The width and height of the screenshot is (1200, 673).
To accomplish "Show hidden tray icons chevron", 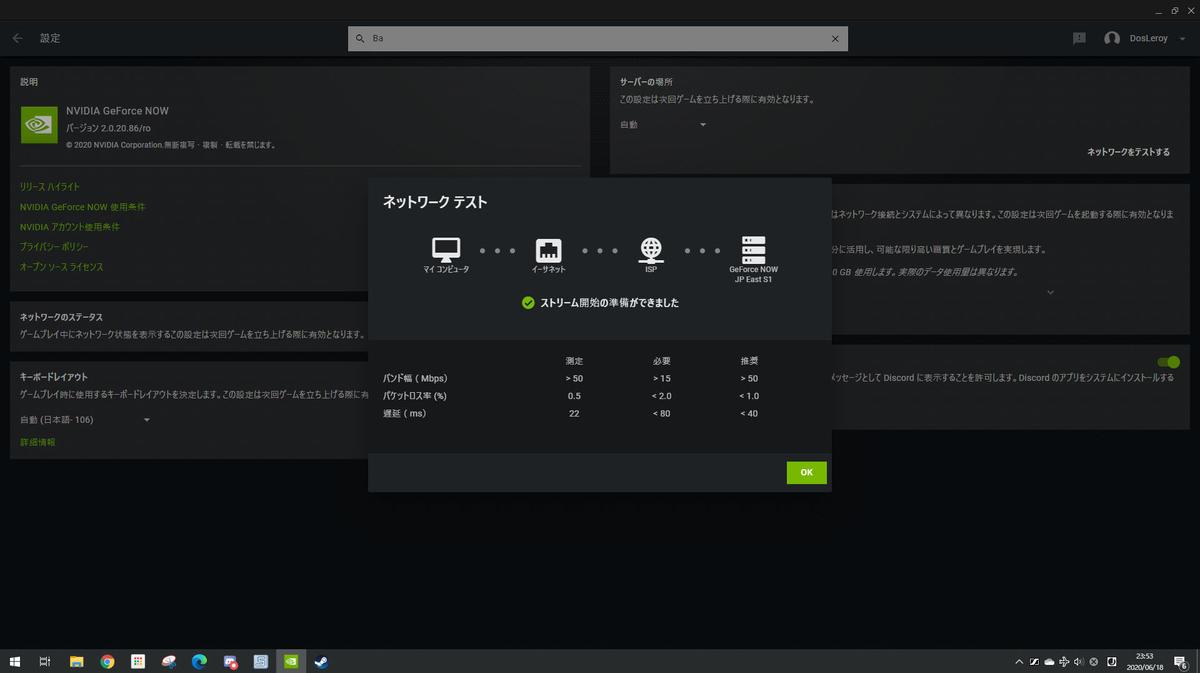I will (x=1019, y=661).
